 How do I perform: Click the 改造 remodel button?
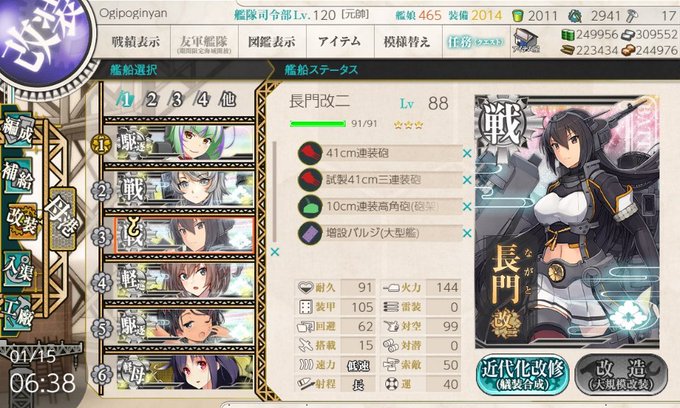tap(621, 374)
